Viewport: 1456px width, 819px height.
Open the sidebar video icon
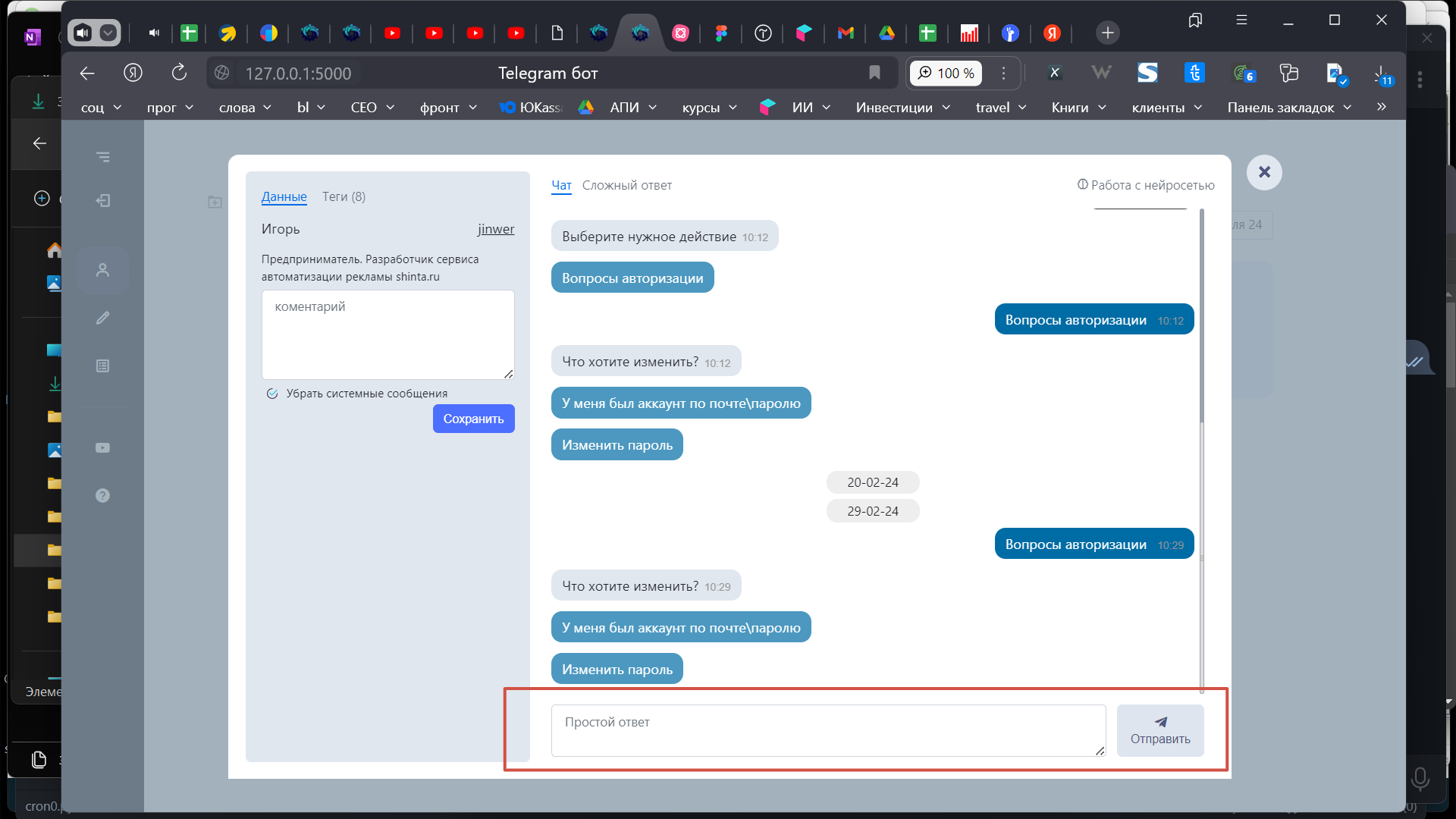[x=103, y=448]
